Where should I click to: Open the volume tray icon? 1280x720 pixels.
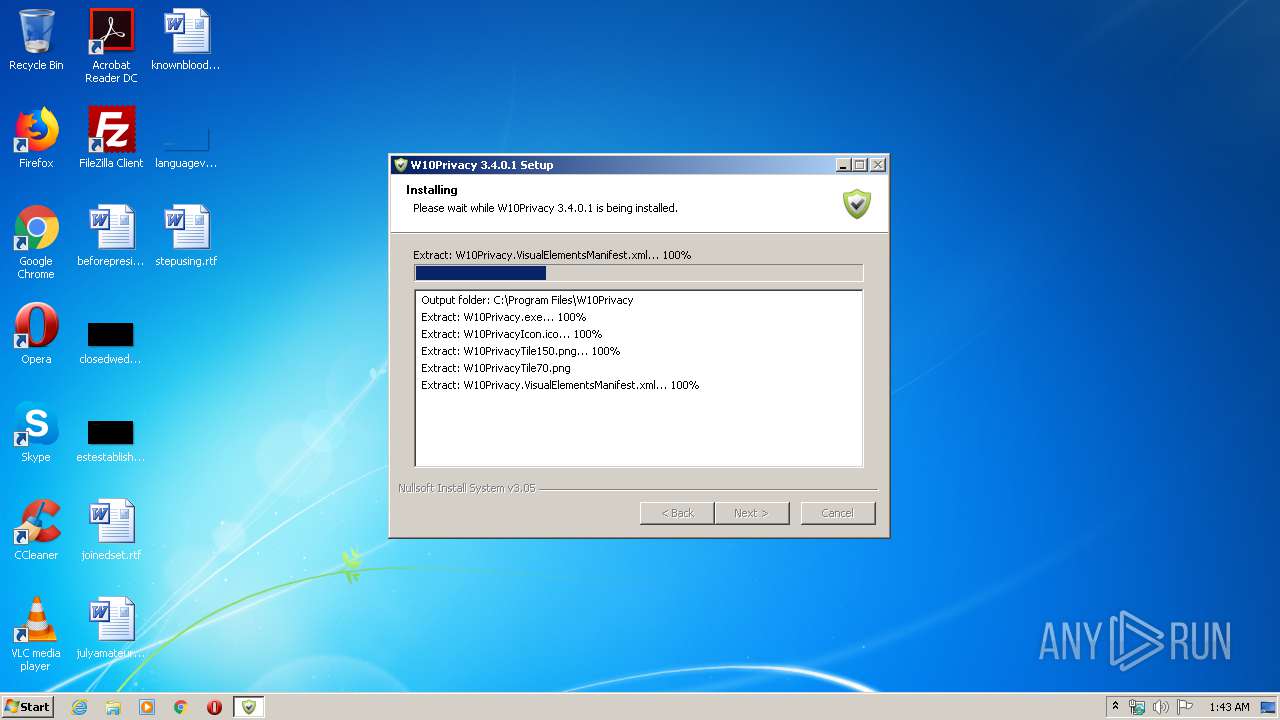pos(1161,707)
